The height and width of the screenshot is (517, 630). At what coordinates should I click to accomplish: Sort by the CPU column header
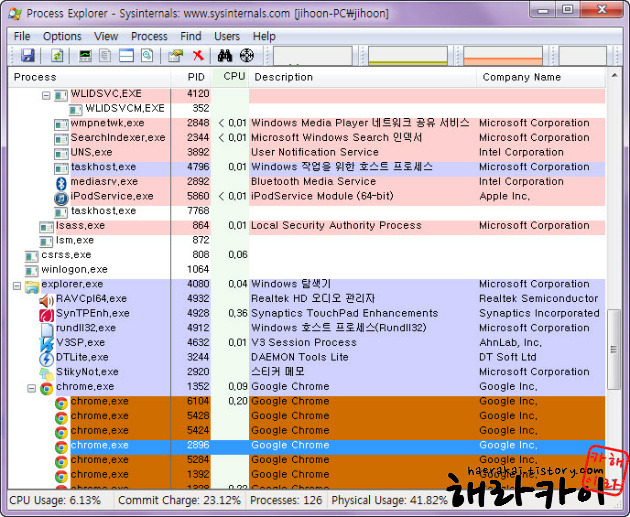230,77
